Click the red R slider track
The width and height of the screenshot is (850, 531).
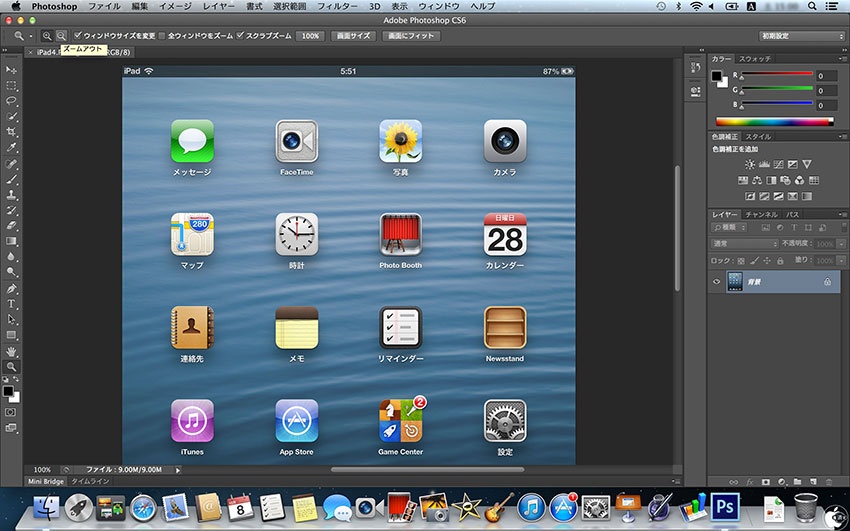[x=776, y=73]
